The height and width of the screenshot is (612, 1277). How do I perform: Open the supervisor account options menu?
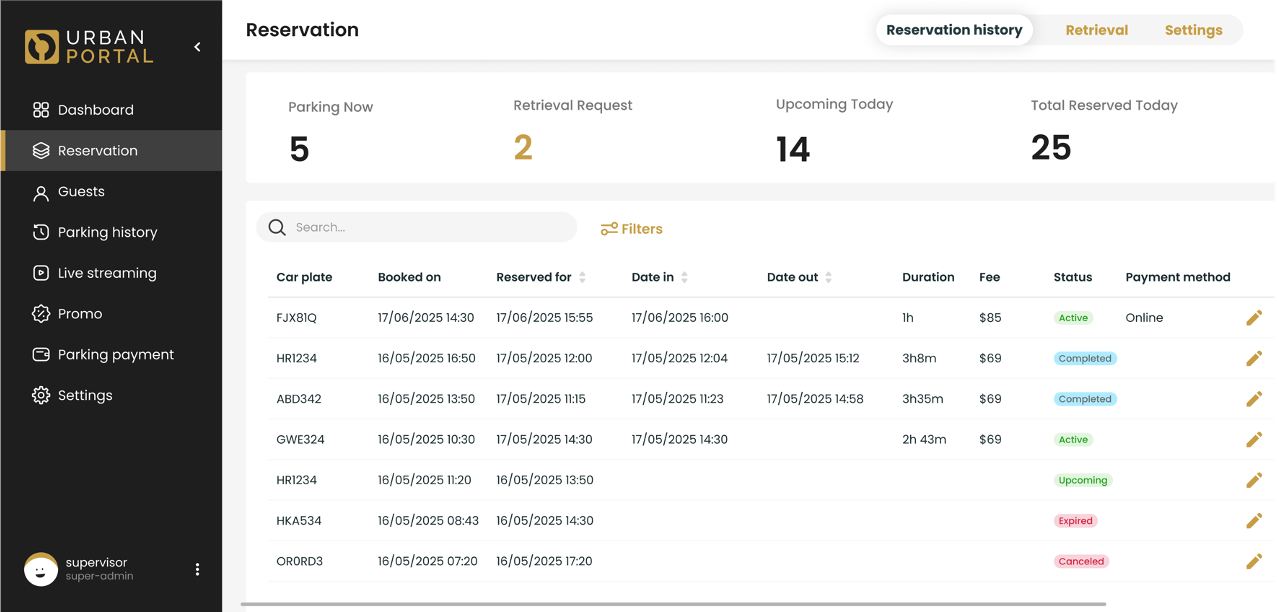[x=197, y=570]
